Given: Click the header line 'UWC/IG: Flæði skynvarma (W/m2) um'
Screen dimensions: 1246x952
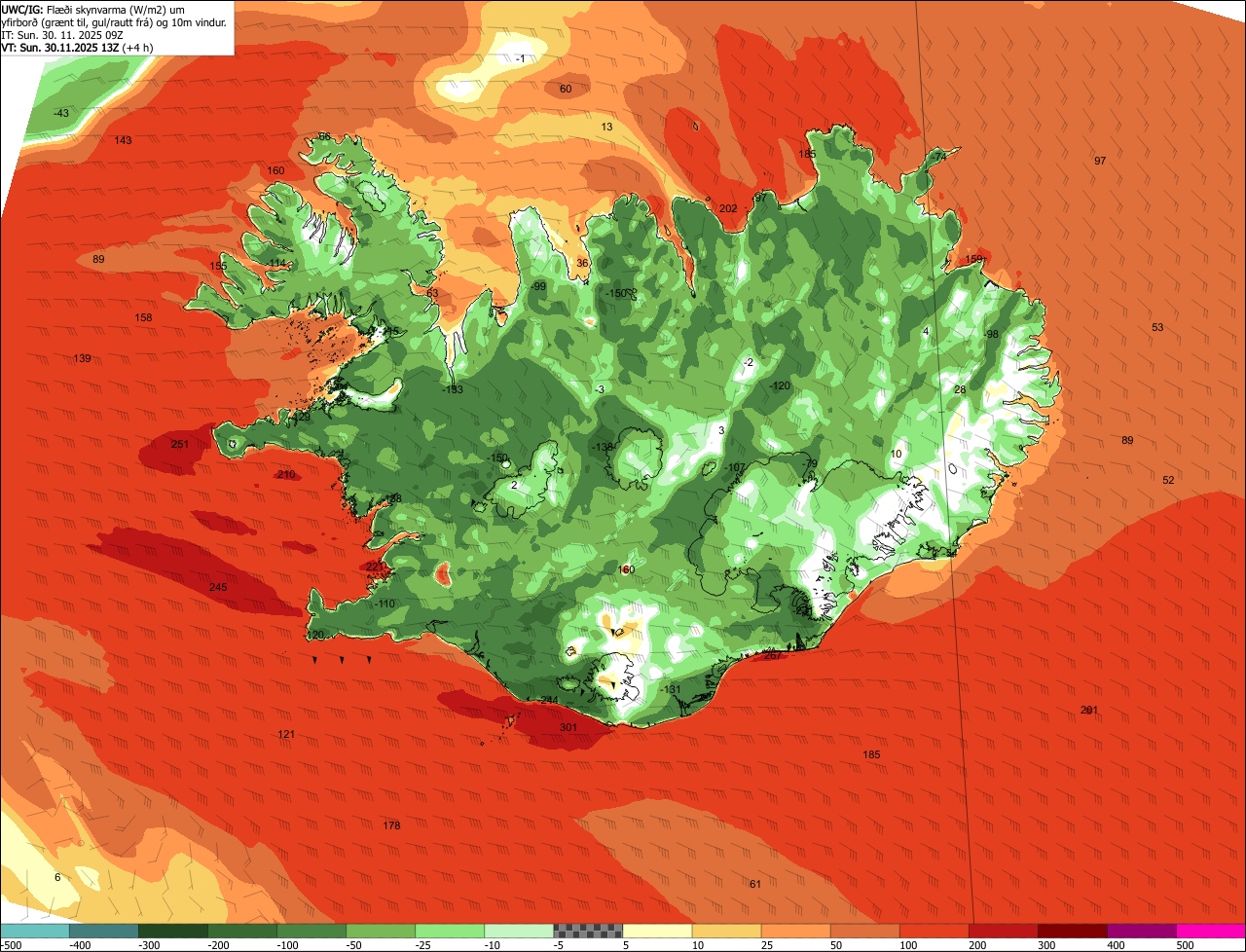Looking at the screenshot, I should click(x=93, y=9).
